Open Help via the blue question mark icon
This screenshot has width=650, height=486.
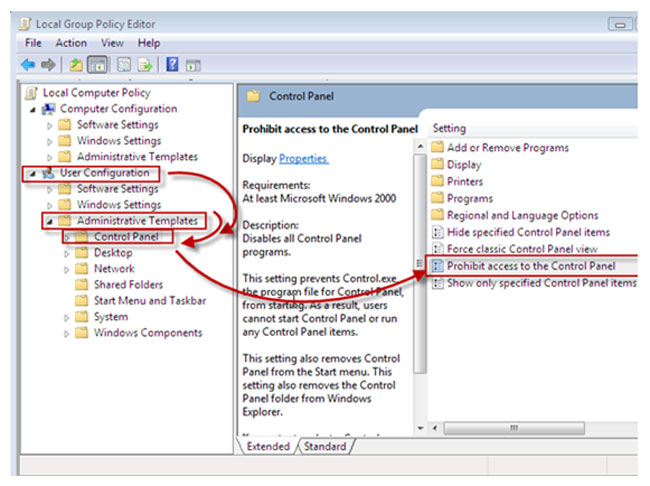click(x=172, y=65)
